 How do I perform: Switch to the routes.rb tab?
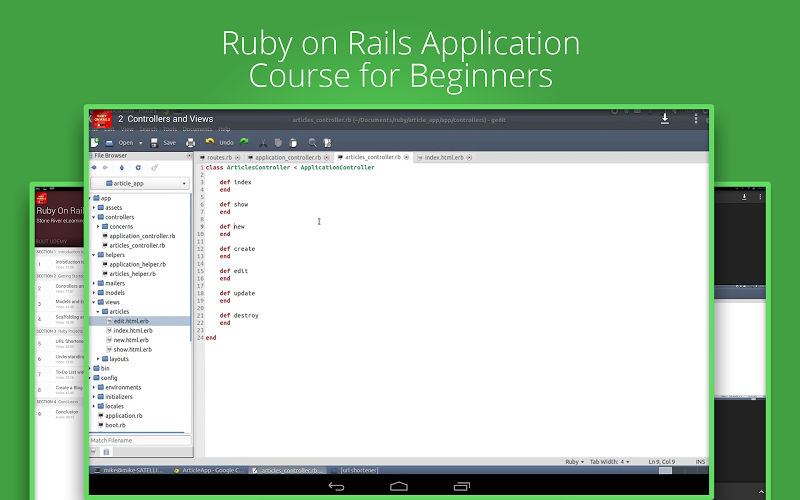218,158
